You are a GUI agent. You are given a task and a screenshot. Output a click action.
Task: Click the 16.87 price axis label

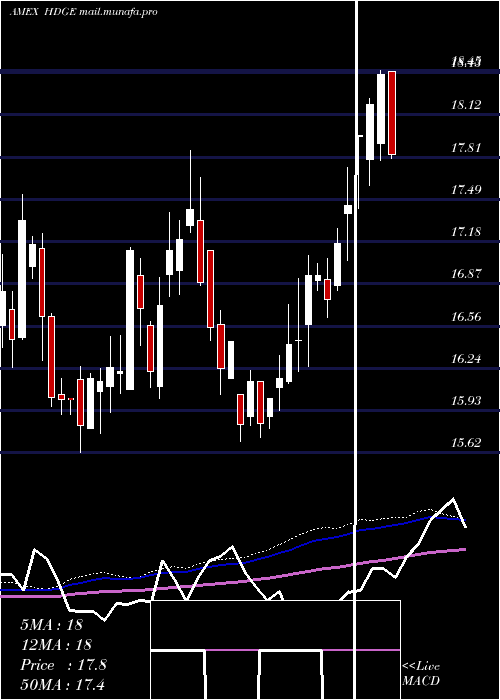(x=466, y=274)
